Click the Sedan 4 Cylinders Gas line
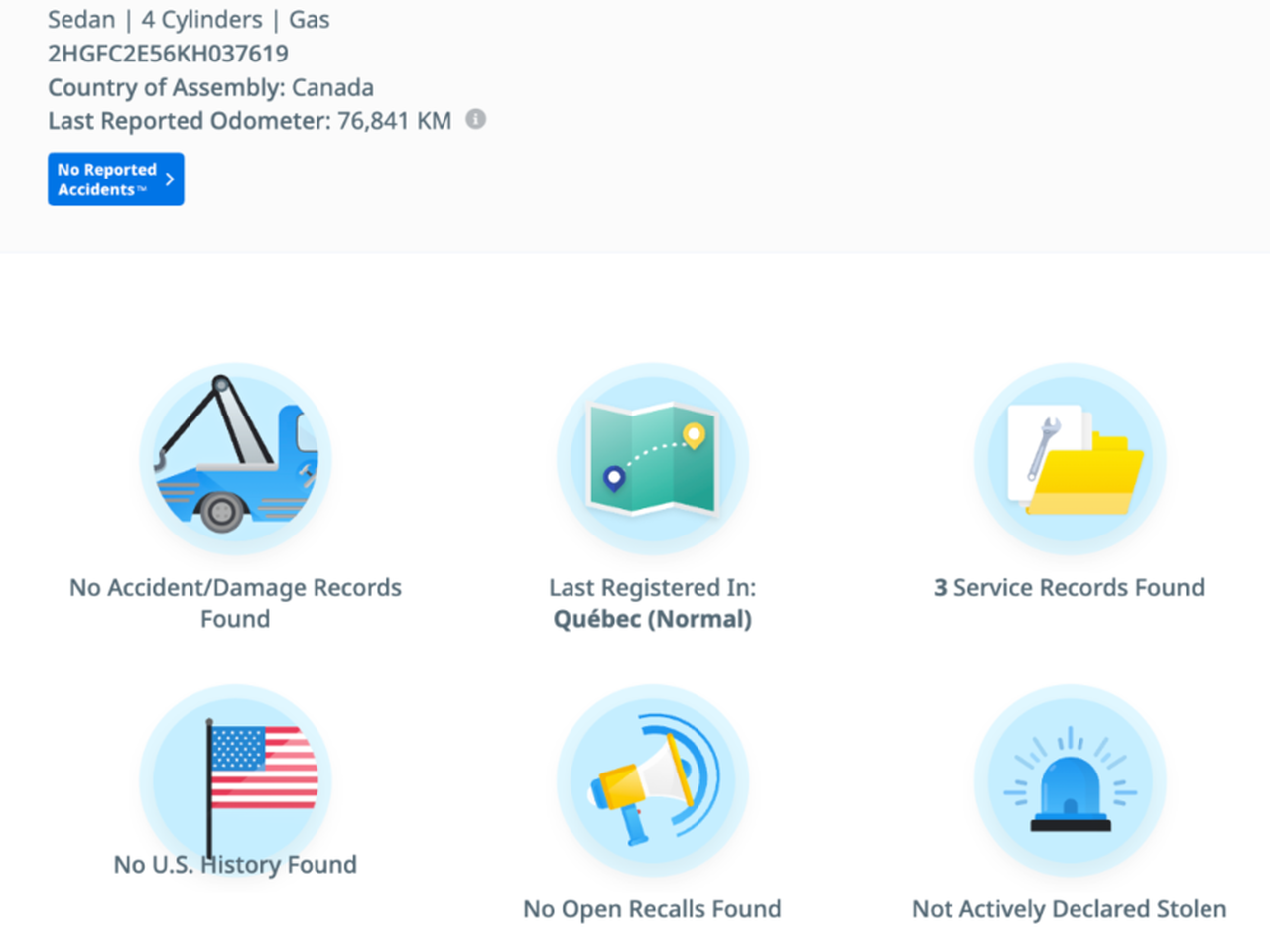The image size is (1270, 952). 189,20
